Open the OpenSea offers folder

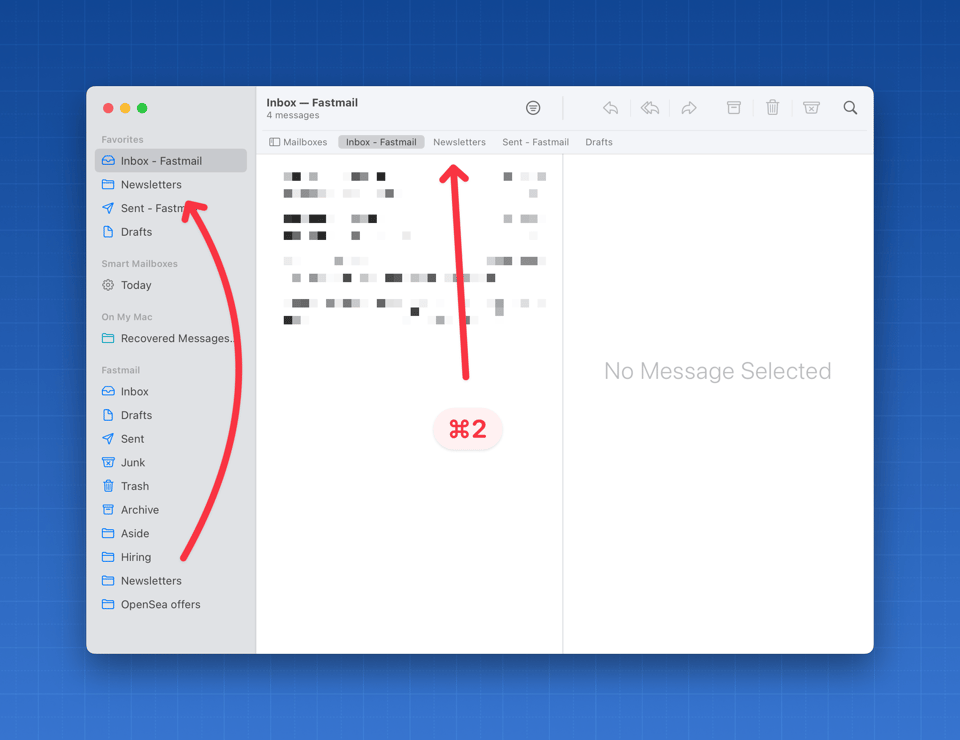160,605
